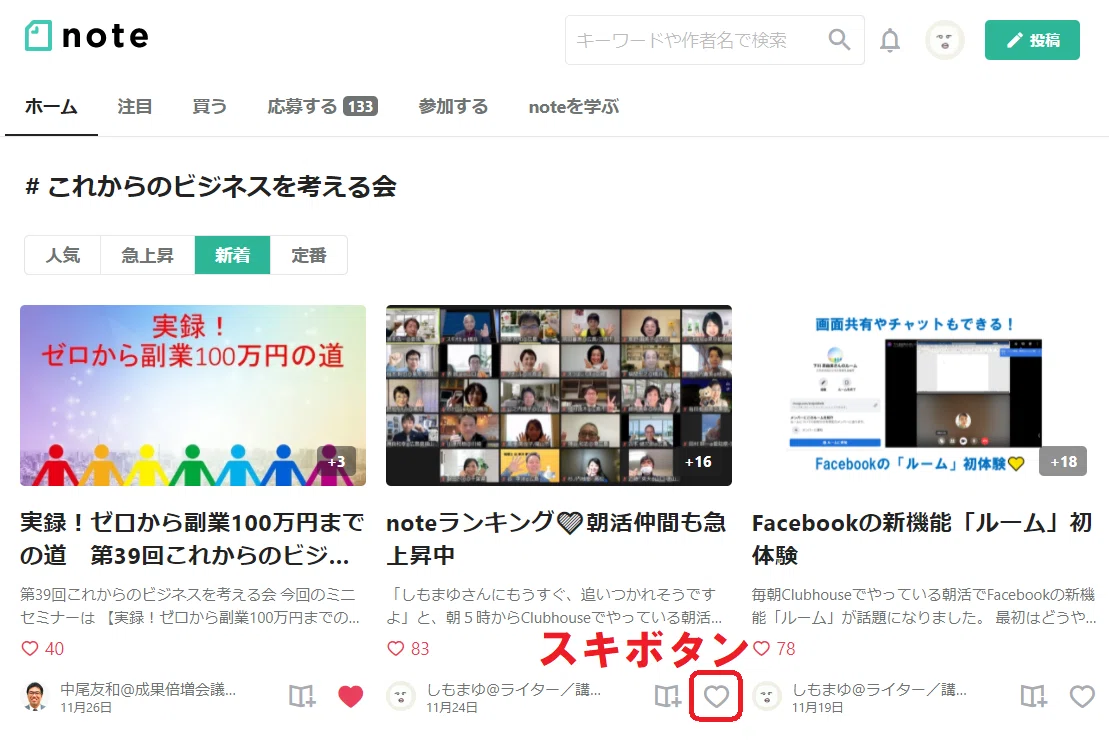Click the search magnifier icon

pos(839,40)
